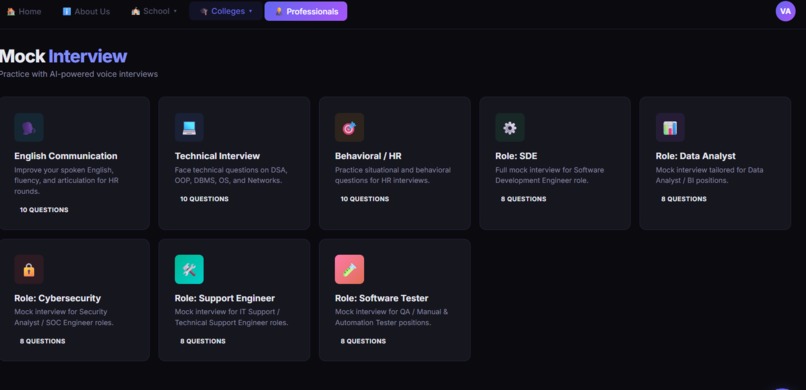Screen dimensions: 806x390
Task: Click 10 QUESTIONS badge on English Communication
Action: point(44,210)
